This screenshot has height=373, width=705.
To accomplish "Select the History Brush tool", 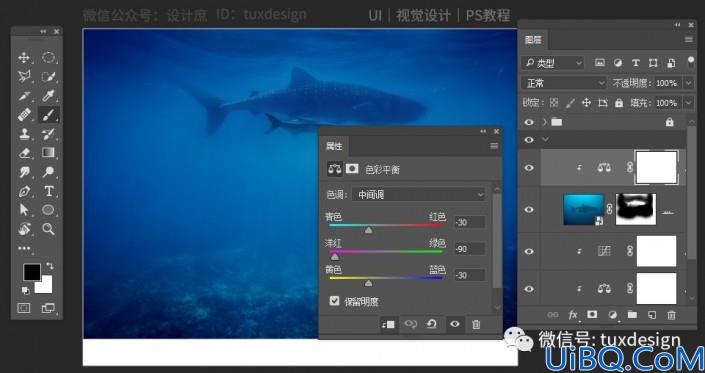I will 48,133.
